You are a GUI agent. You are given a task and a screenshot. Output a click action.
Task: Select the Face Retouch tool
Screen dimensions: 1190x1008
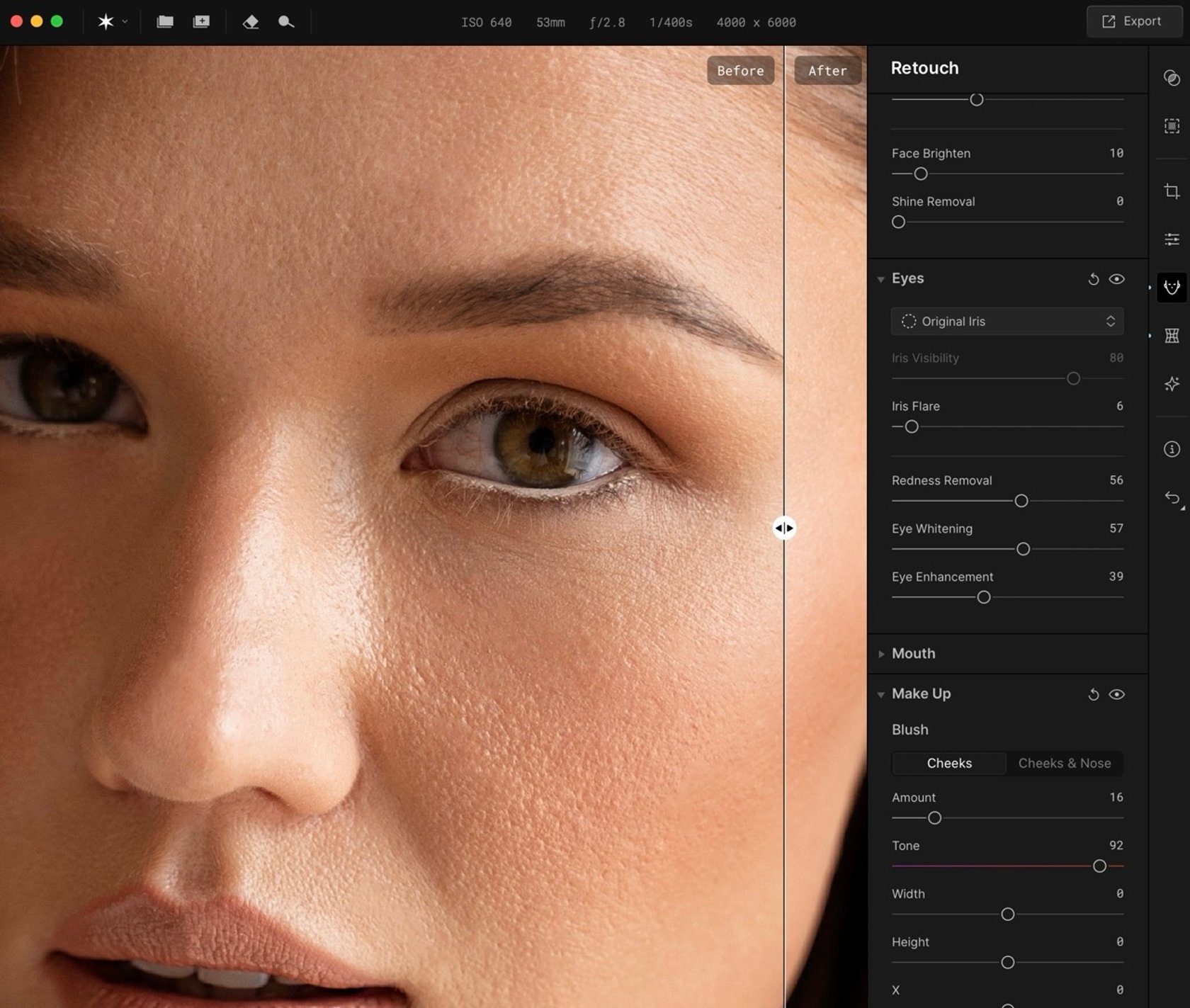1172,288
